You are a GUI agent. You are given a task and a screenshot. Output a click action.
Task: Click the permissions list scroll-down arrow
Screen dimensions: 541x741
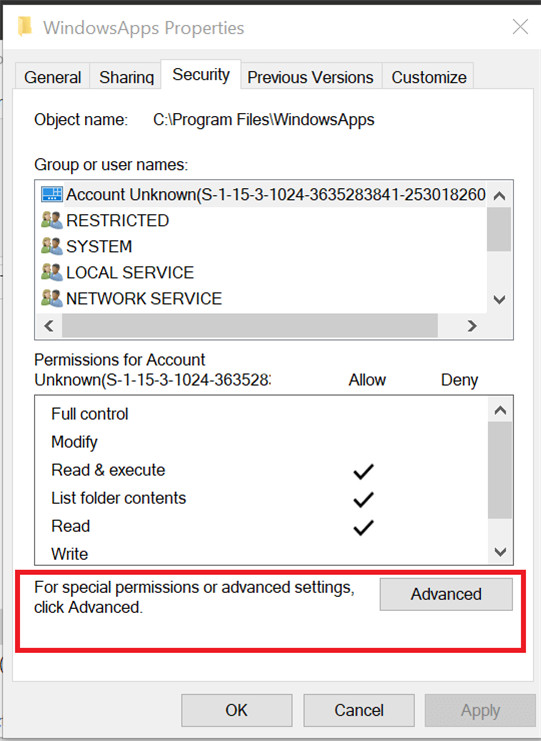pos(500,551)
